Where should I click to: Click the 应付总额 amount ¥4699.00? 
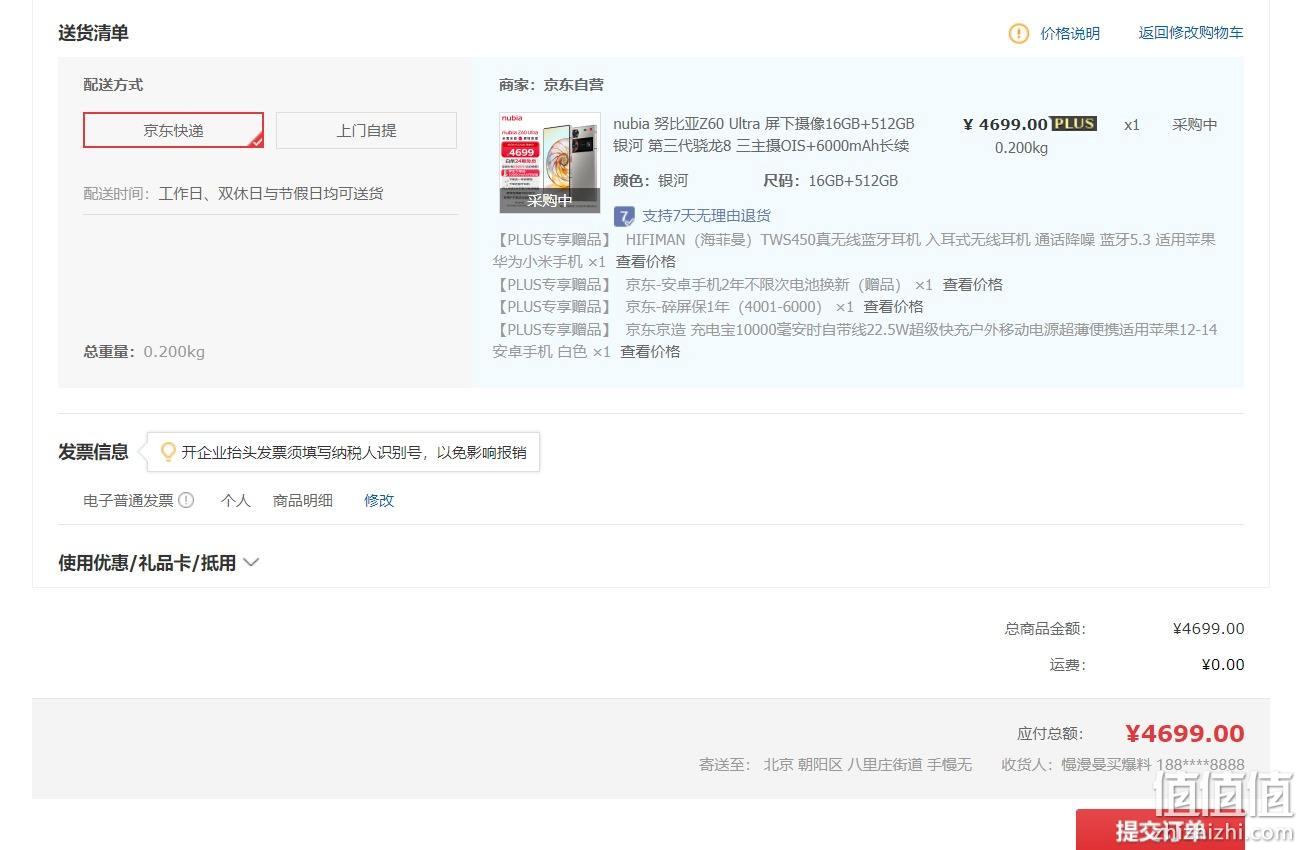(x=1185, y=734)
